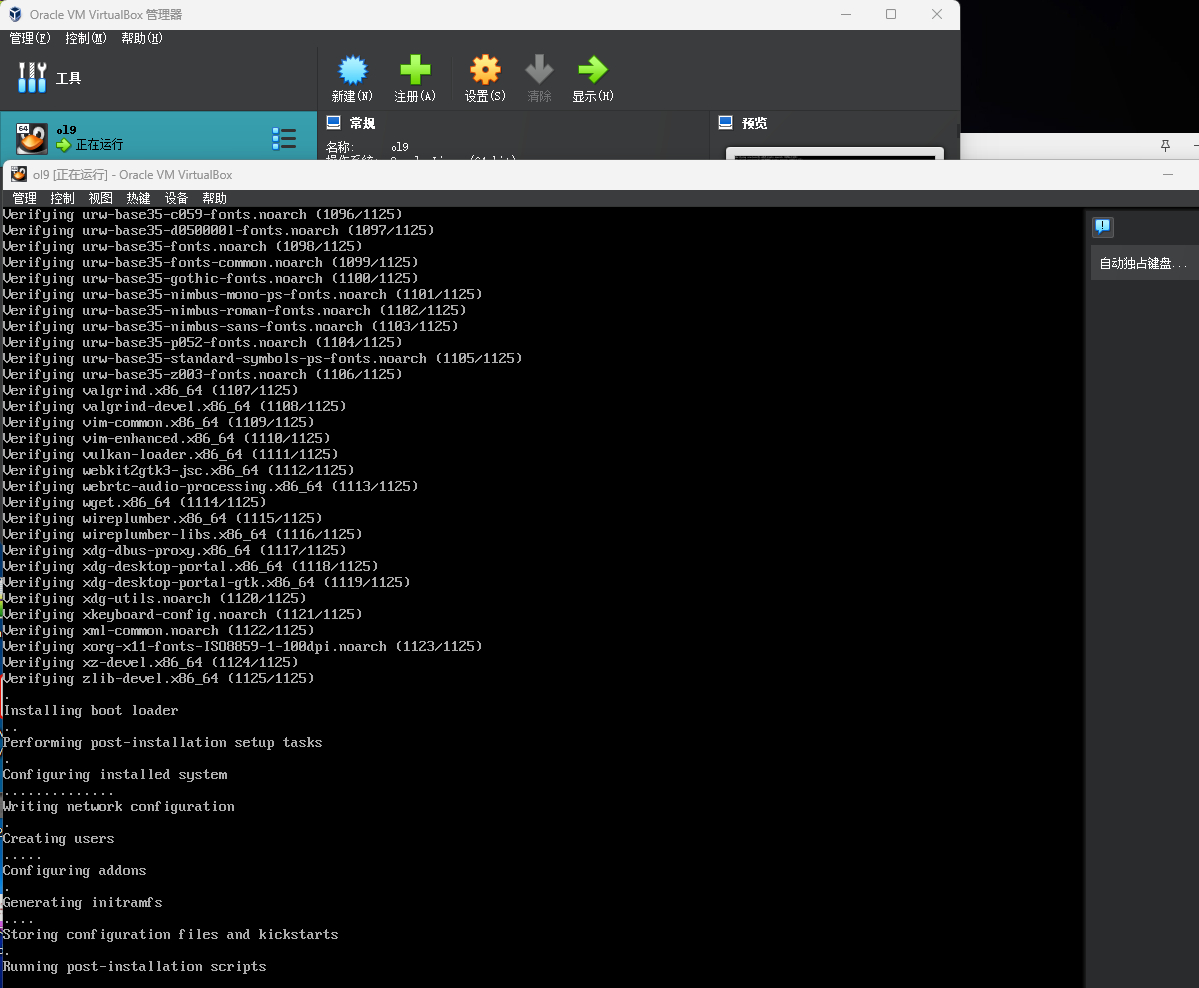Click the General (常规) section monitor icon
The image size is (1199, 988).
coord(333,122)
